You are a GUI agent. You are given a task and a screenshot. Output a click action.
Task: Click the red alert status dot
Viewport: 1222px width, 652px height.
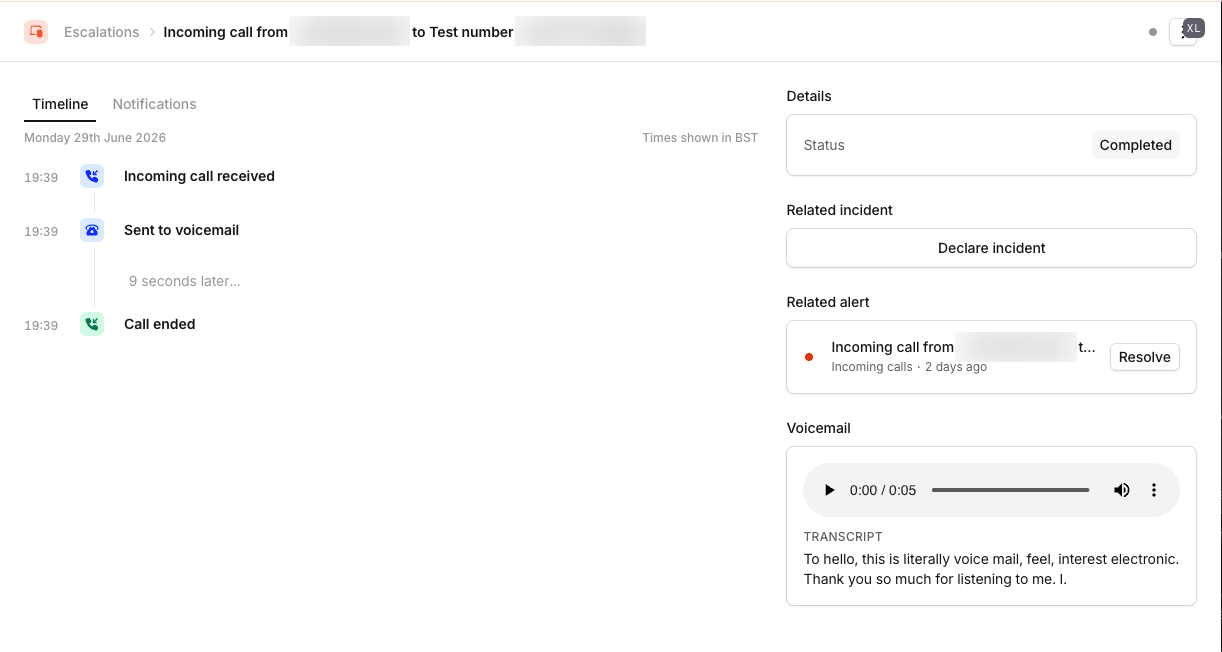809,357
